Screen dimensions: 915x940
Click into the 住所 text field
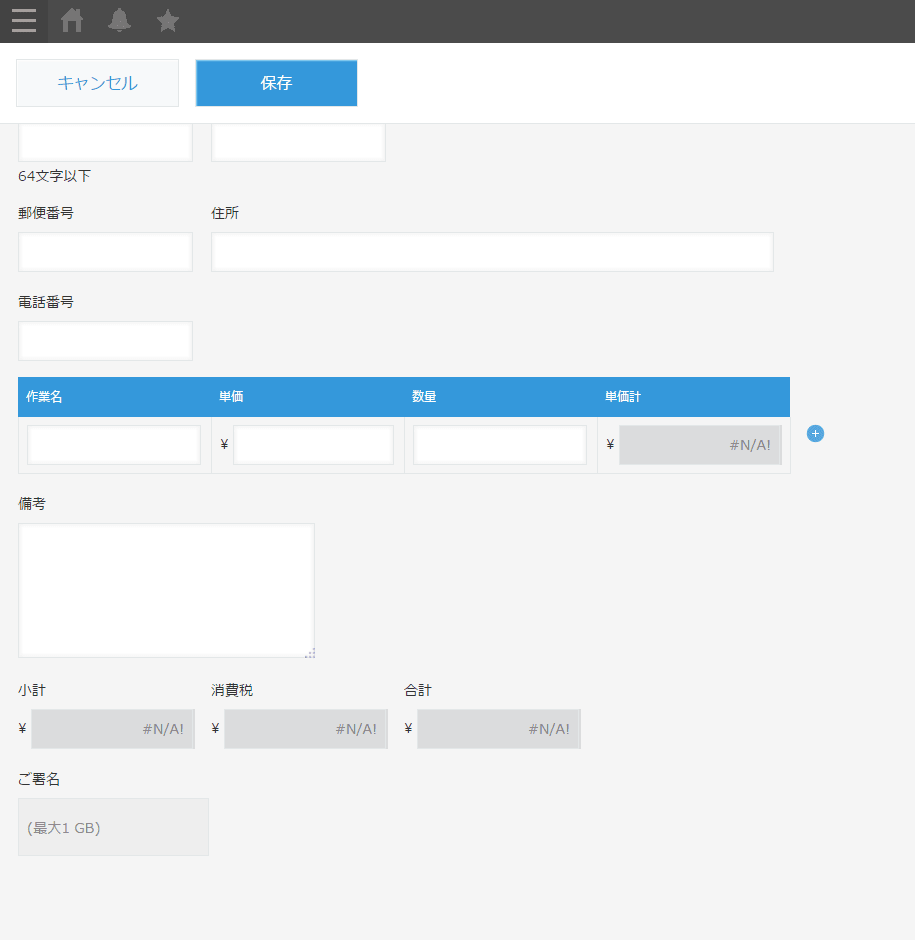point(492,252)
